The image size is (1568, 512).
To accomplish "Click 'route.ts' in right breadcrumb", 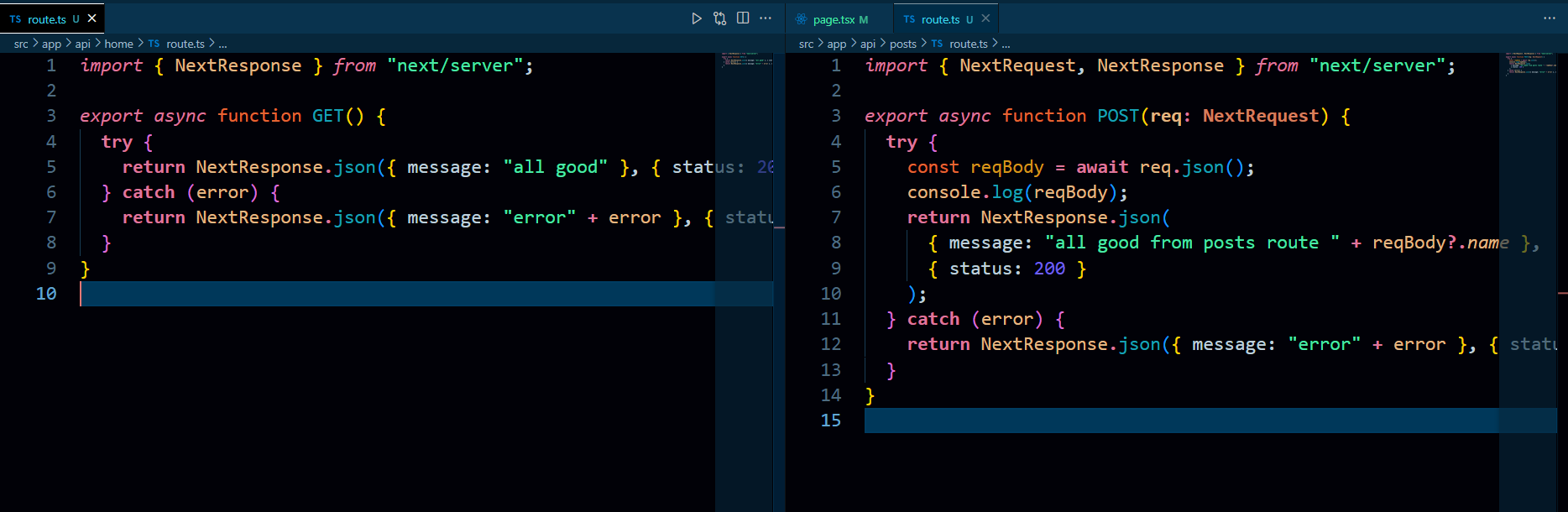I will 969,44.
